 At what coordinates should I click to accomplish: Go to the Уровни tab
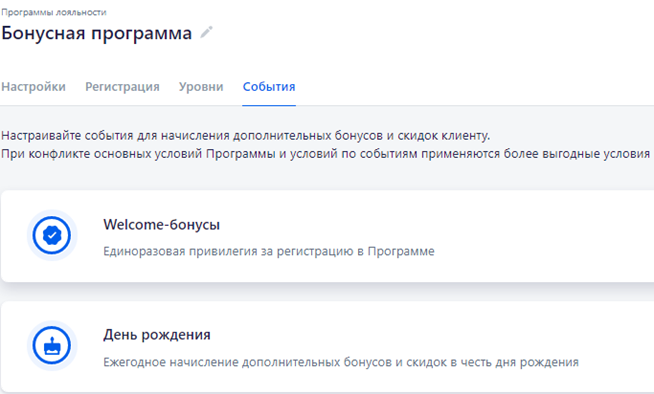click(201, 87)
